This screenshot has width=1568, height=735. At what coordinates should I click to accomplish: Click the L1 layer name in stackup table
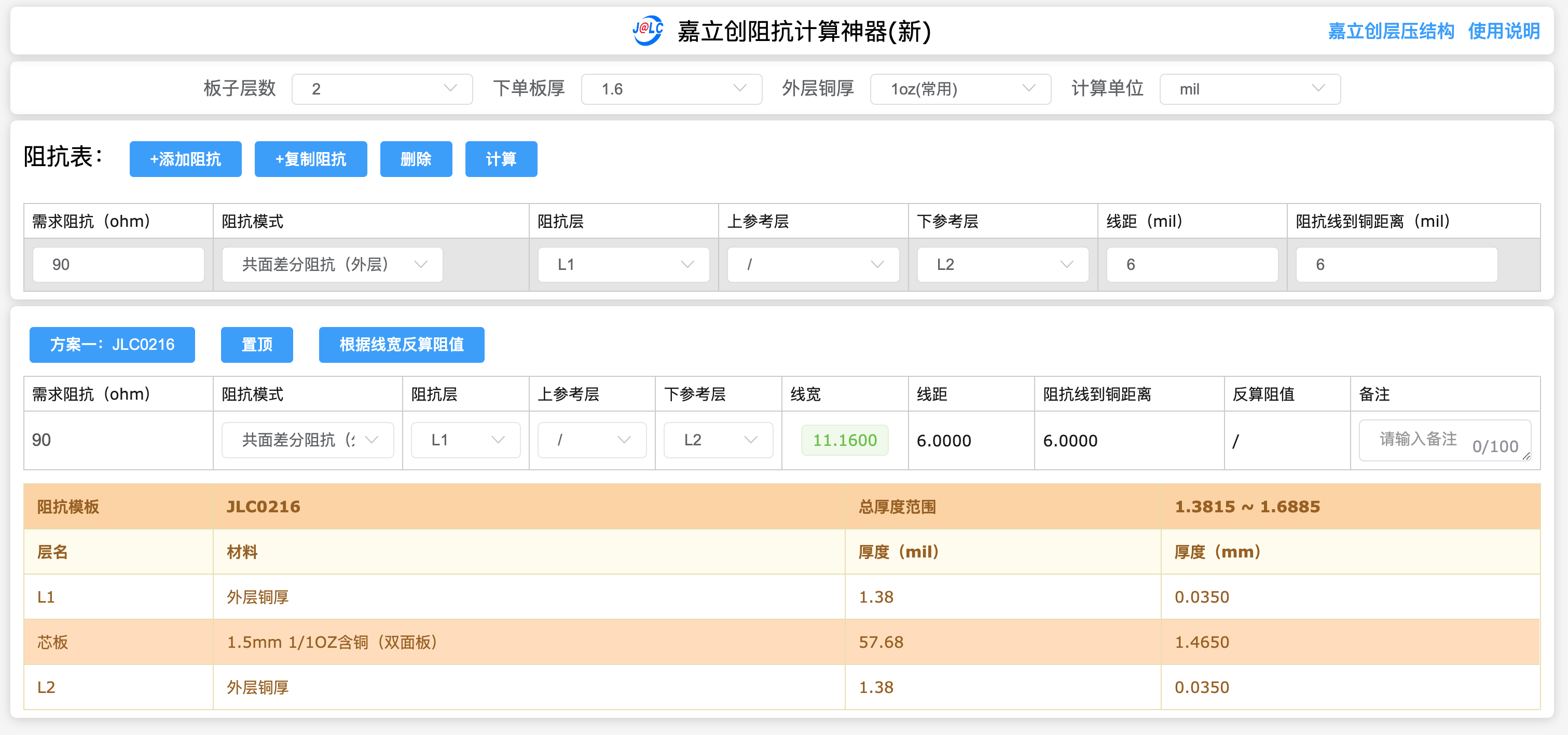tap(46, 597)
